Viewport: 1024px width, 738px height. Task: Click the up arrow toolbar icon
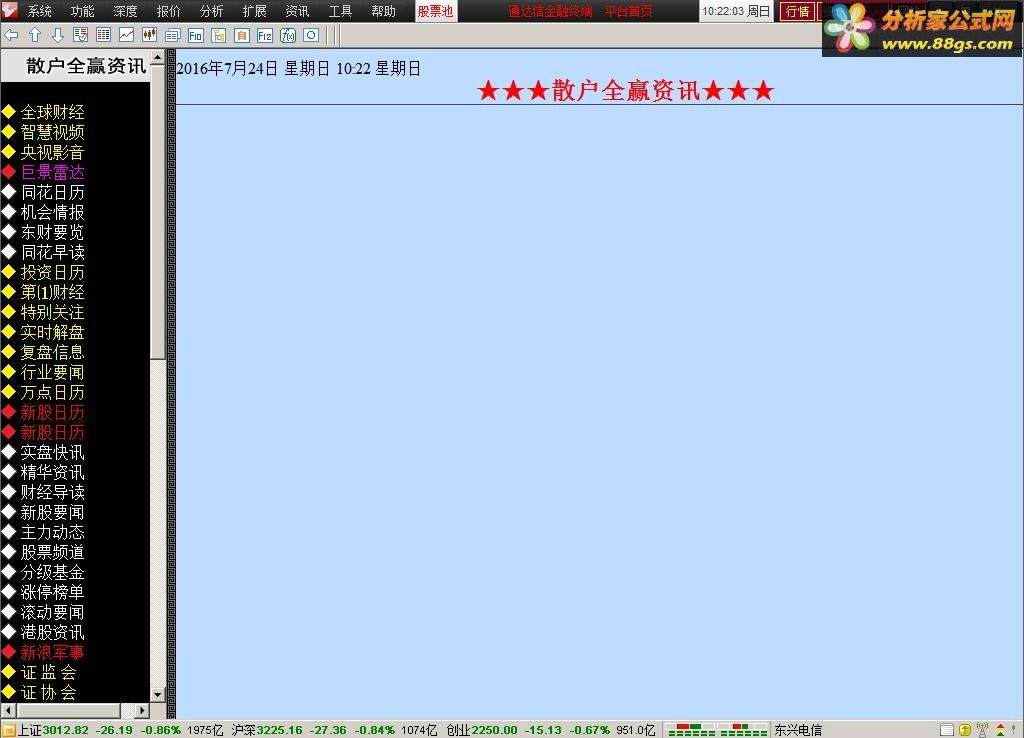[35, 35]
